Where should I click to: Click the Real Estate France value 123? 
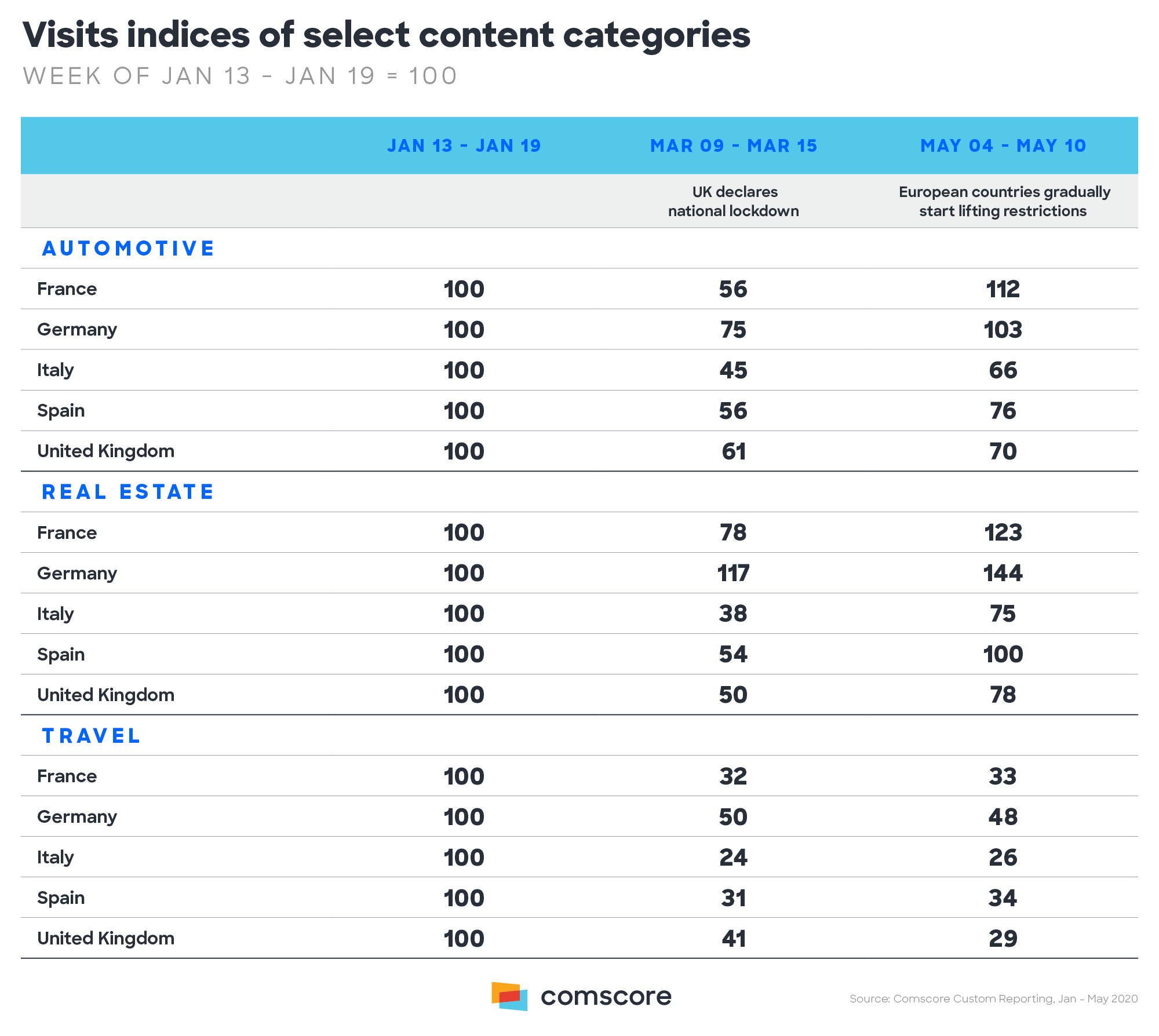[1003, 532]
